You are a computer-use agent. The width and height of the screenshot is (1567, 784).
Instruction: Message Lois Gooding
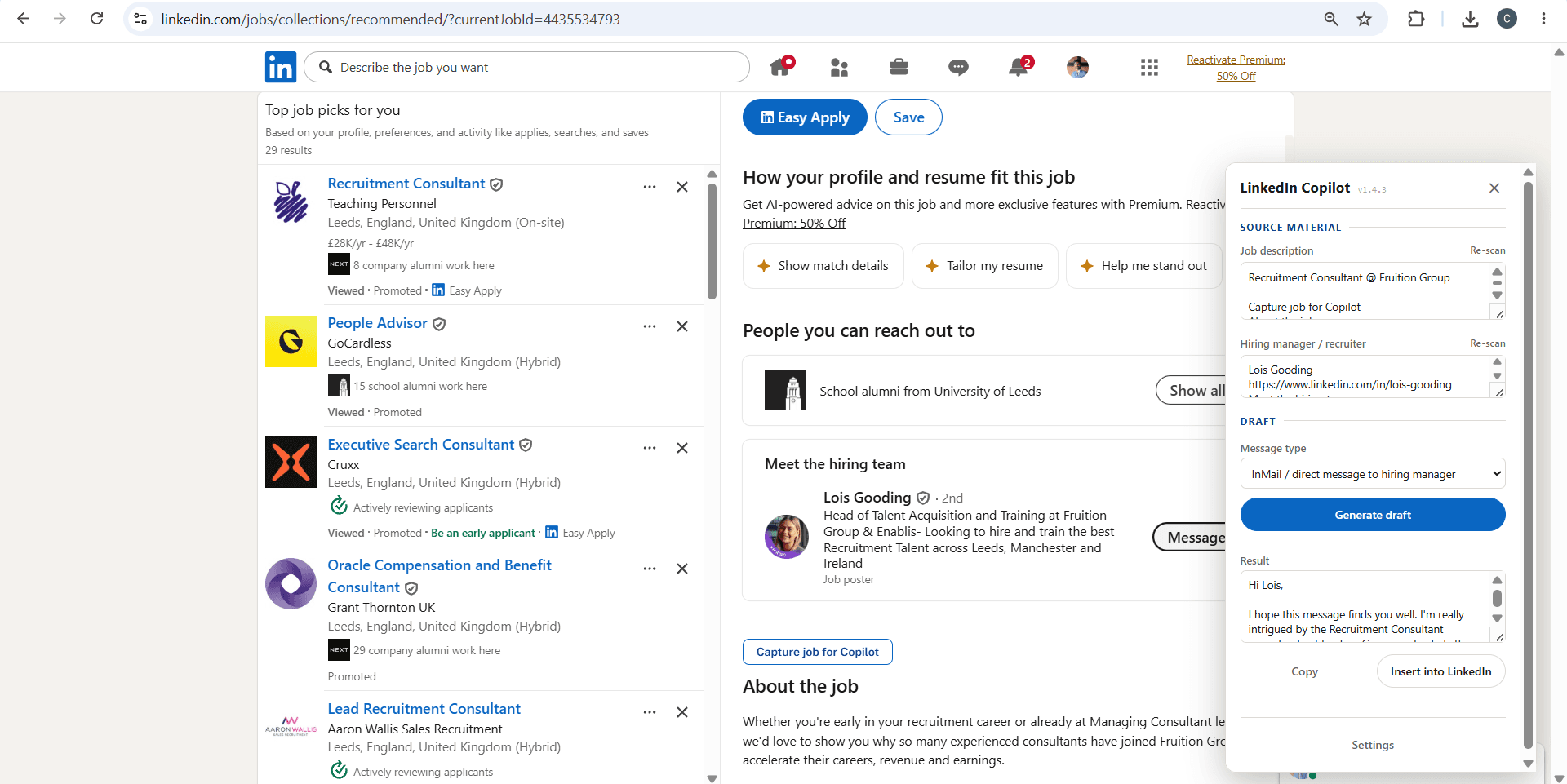(x=1190, y=538)
